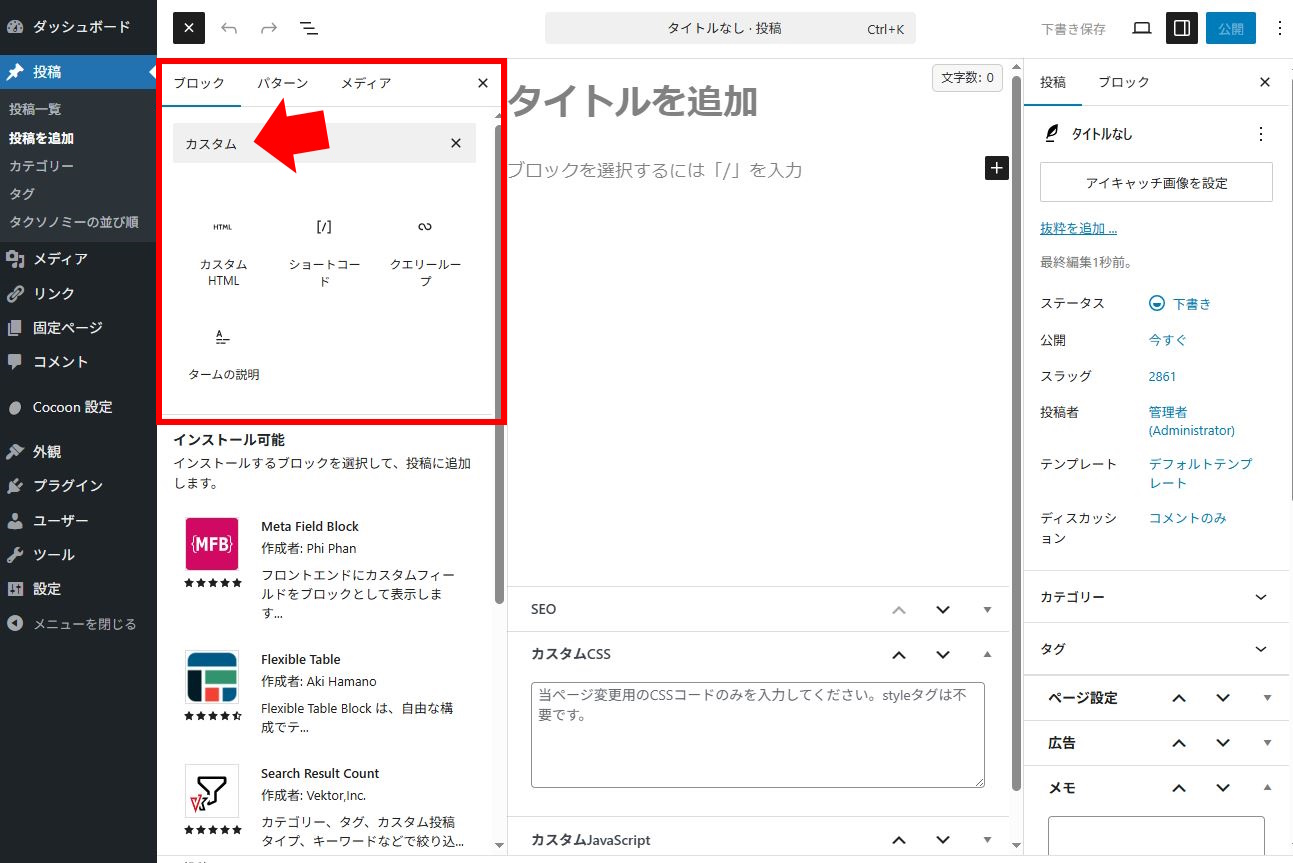Switch to the パターン tab
Viewport: 1293px width, 863px height.
click(282, 83)
